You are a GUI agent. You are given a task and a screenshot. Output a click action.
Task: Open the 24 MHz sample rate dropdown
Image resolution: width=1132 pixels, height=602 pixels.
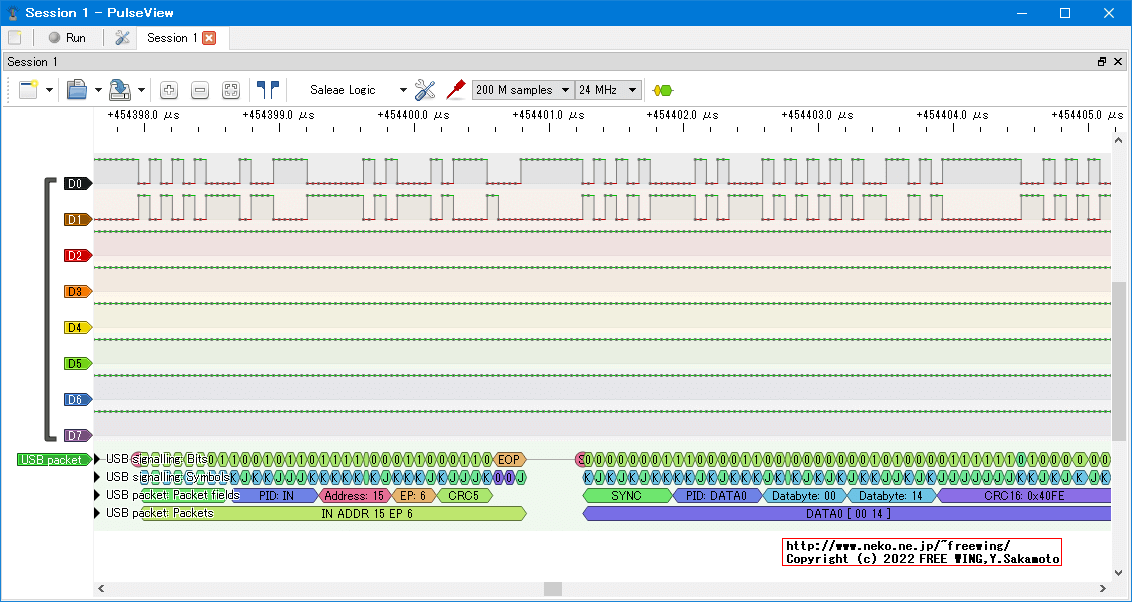pyautogui.click(x=609, y=90)
